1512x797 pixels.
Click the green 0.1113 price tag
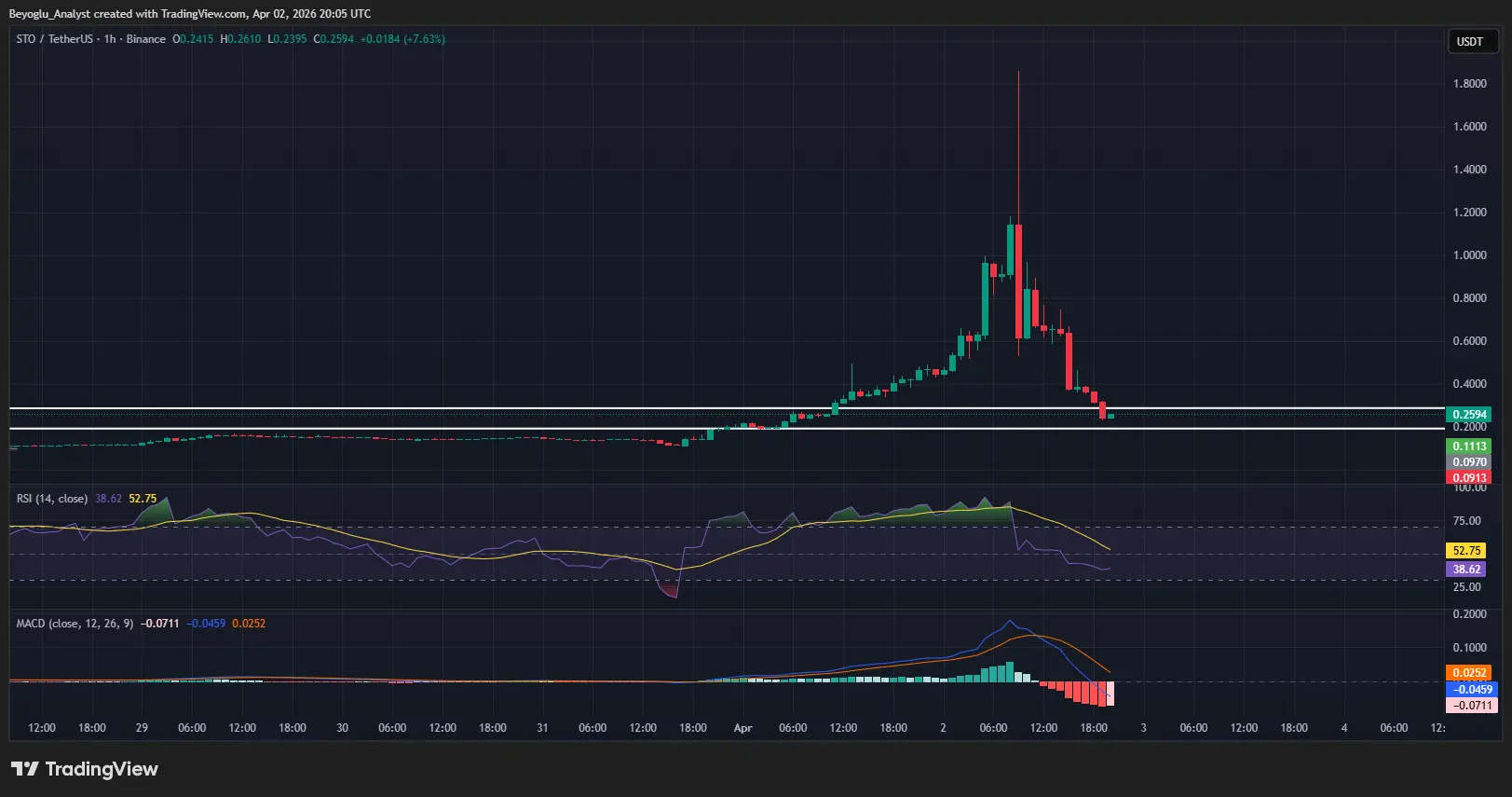(1469, 447)
